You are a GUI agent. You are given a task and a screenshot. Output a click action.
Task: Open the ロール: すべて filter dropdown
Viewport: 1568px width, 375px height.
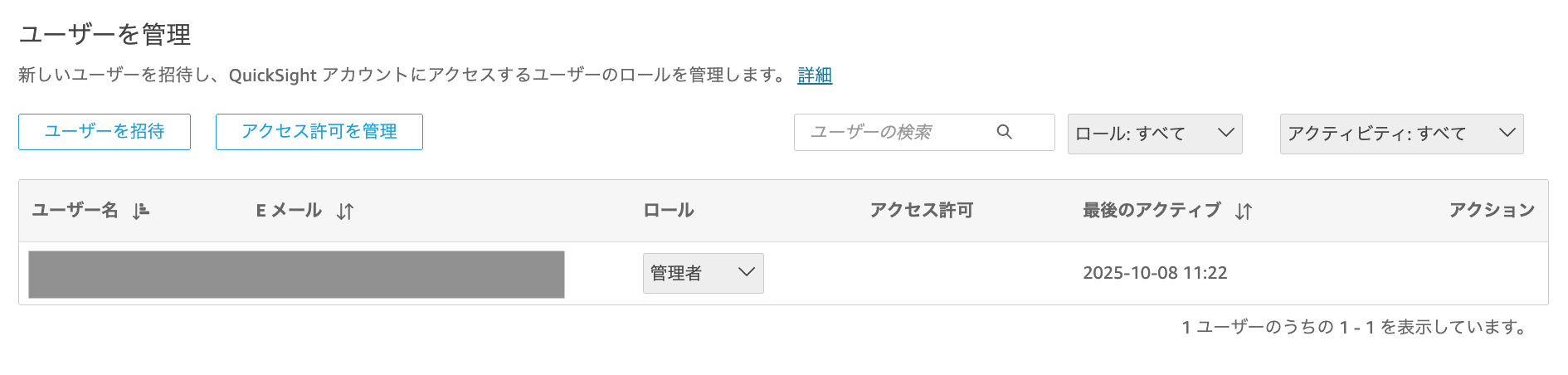[1154, 134]
